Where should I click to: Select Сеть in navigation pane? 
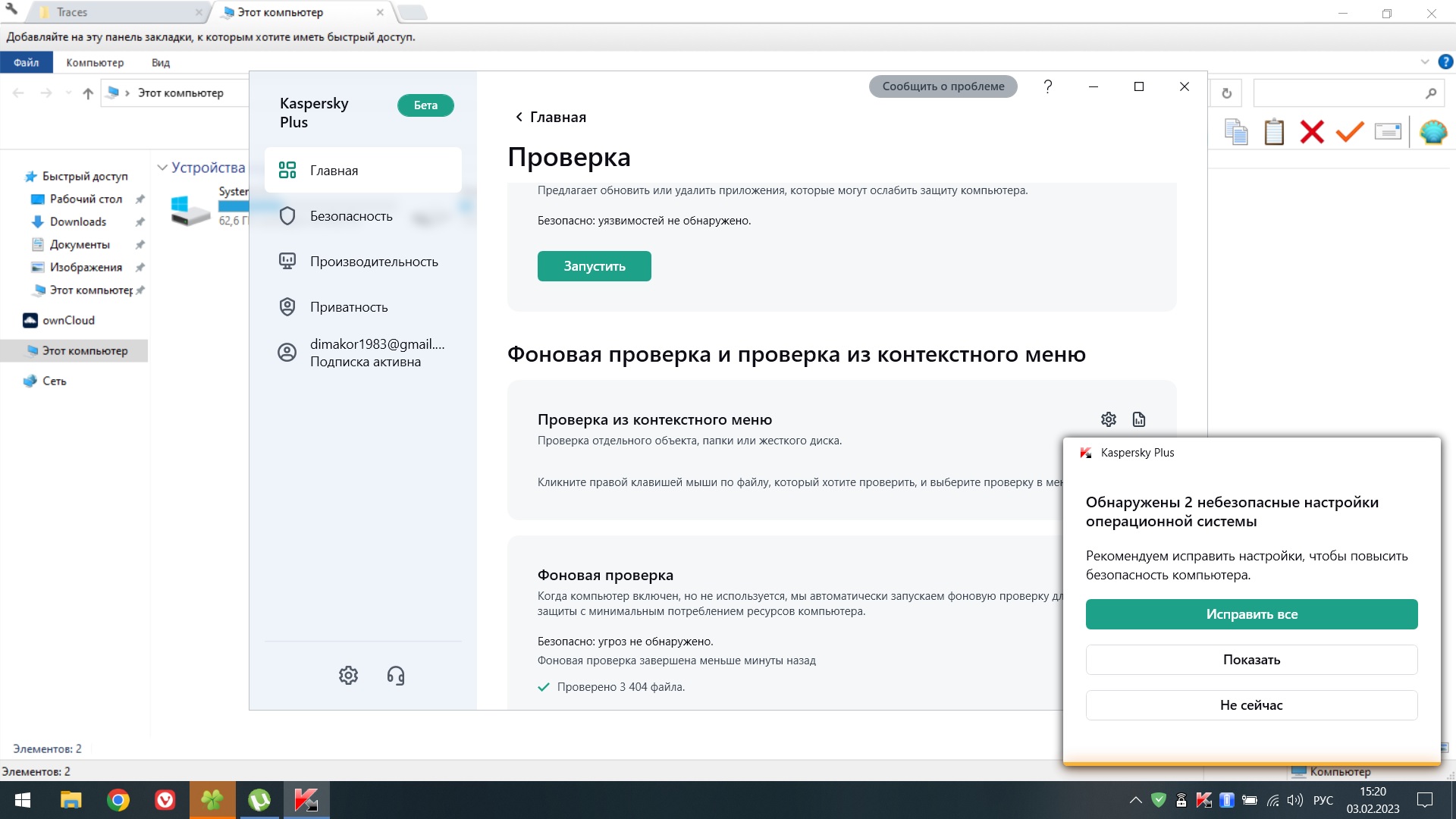(45, 381)
